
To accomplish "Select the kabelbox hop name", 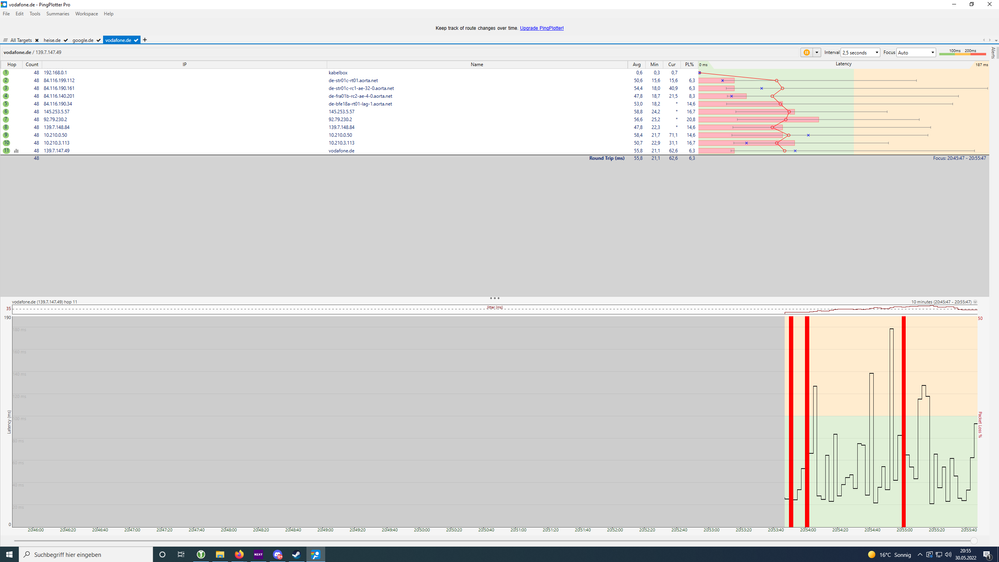I will click(x=338, y=73).
